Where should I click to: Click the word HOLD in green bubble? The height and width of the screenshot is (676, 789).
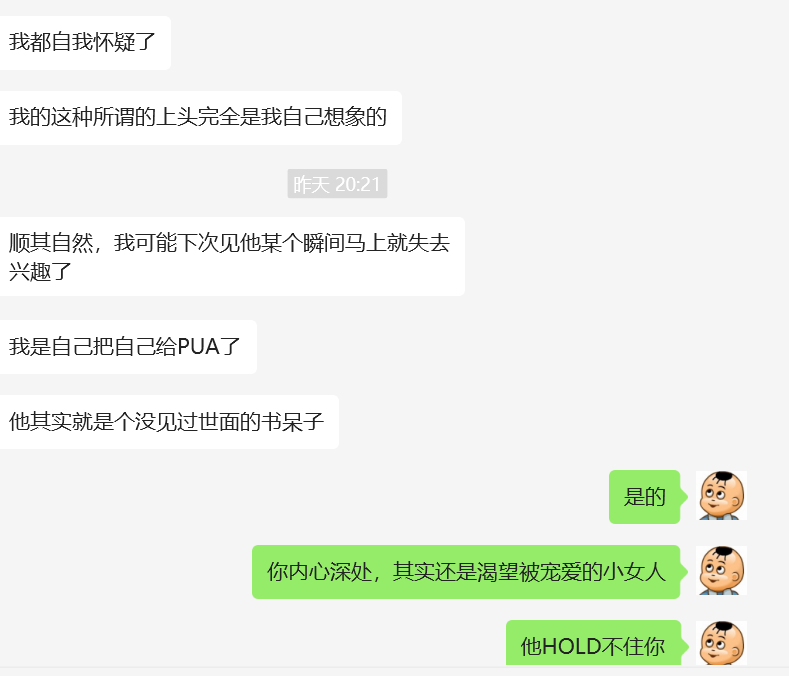click(x=571, y=647)
